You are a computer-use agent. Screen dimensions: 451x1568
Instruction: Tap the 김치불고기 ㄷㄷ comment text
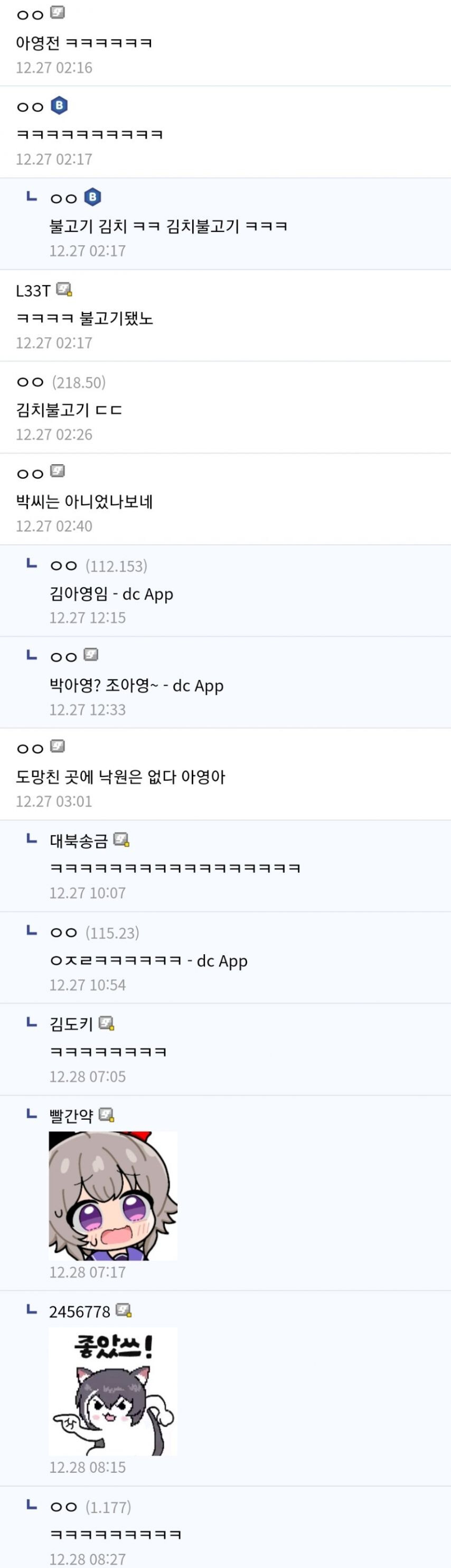69,410
